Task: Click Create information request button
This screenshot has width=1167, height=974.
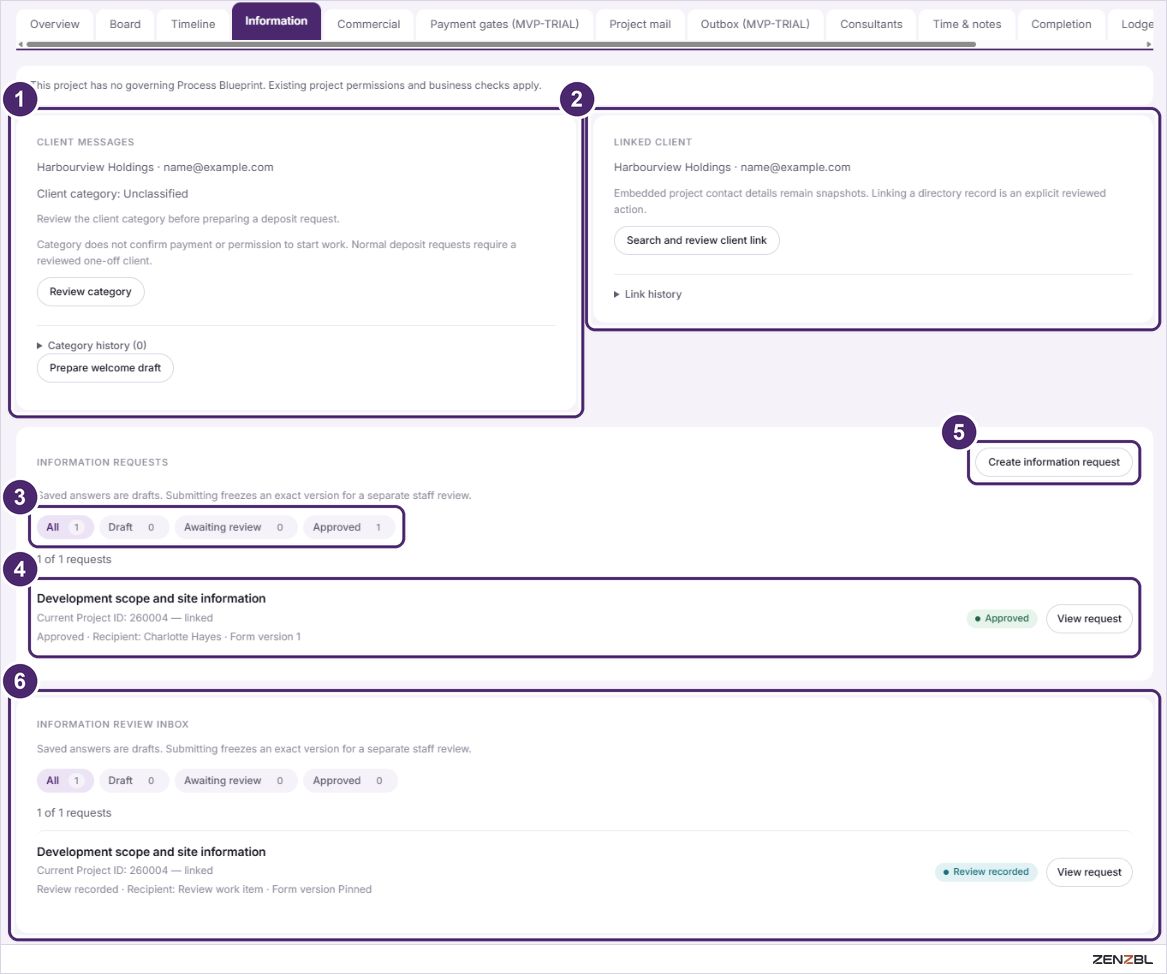Action: click(x=1053, y=462)
